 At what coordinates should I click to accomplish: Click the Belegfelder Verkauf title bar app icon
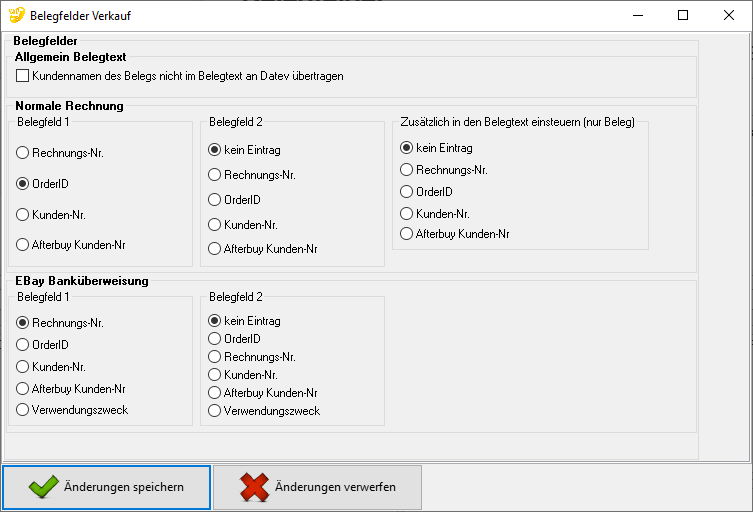click(x=16, y=16)
